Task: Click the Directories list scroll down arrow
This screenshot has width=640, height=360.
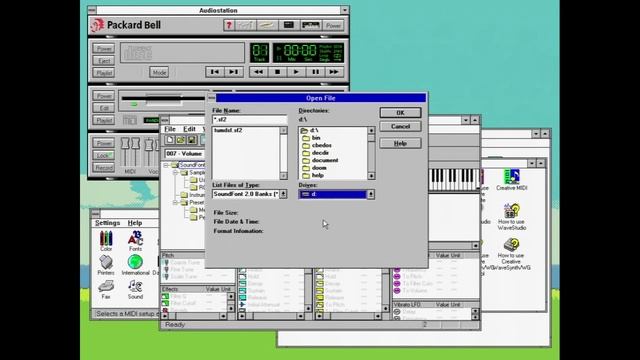Action: point(371,176)
